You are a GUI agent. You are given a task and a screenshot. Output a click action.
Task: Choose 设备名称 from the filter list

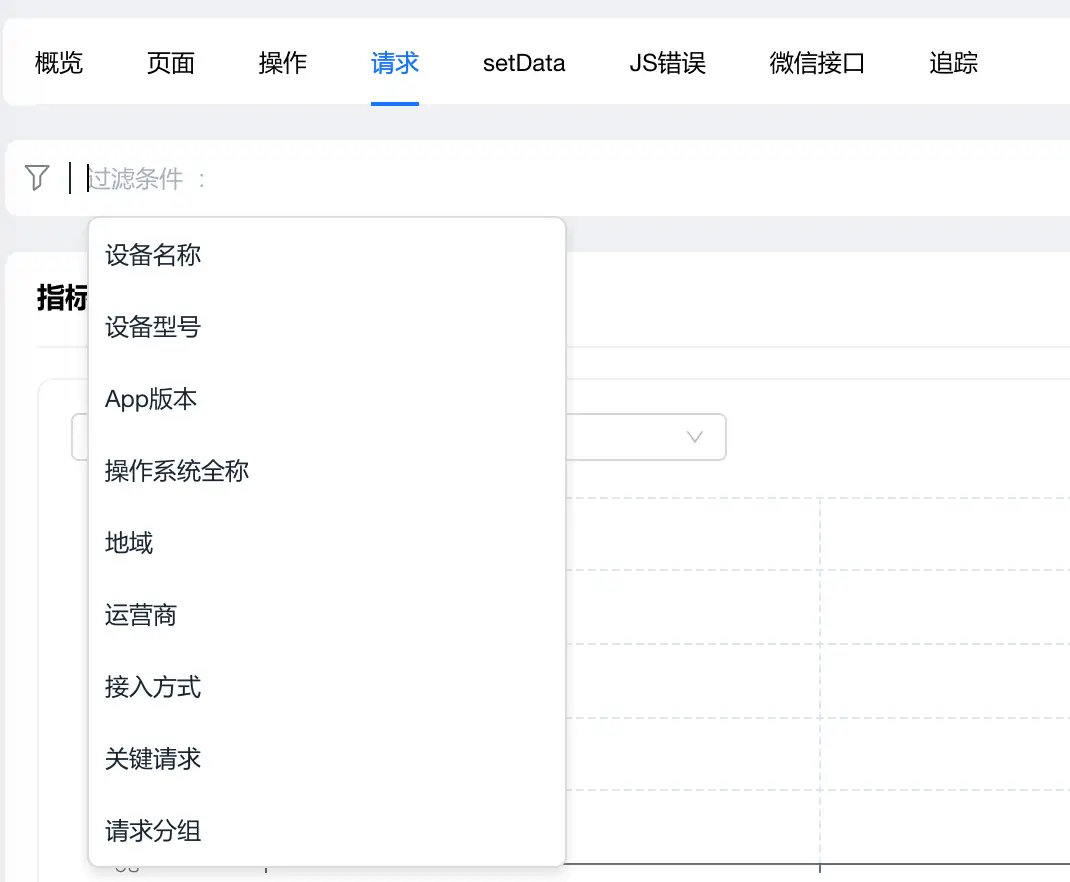(153, 255)
